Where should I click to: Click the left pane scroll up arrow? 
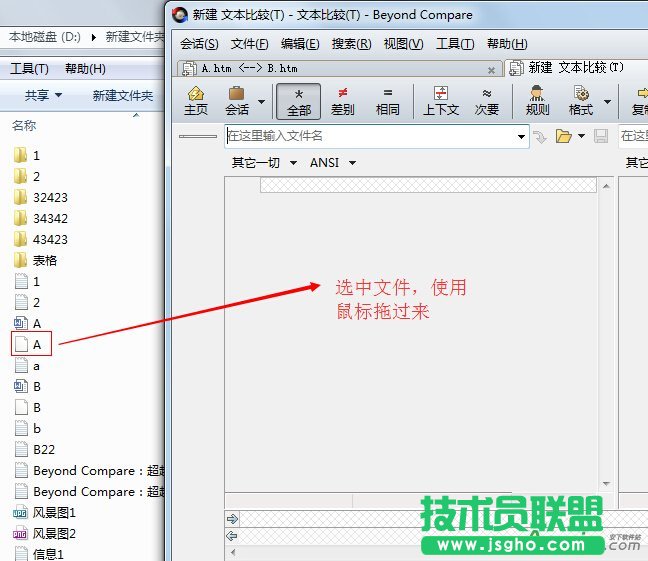tap(606, 186)
